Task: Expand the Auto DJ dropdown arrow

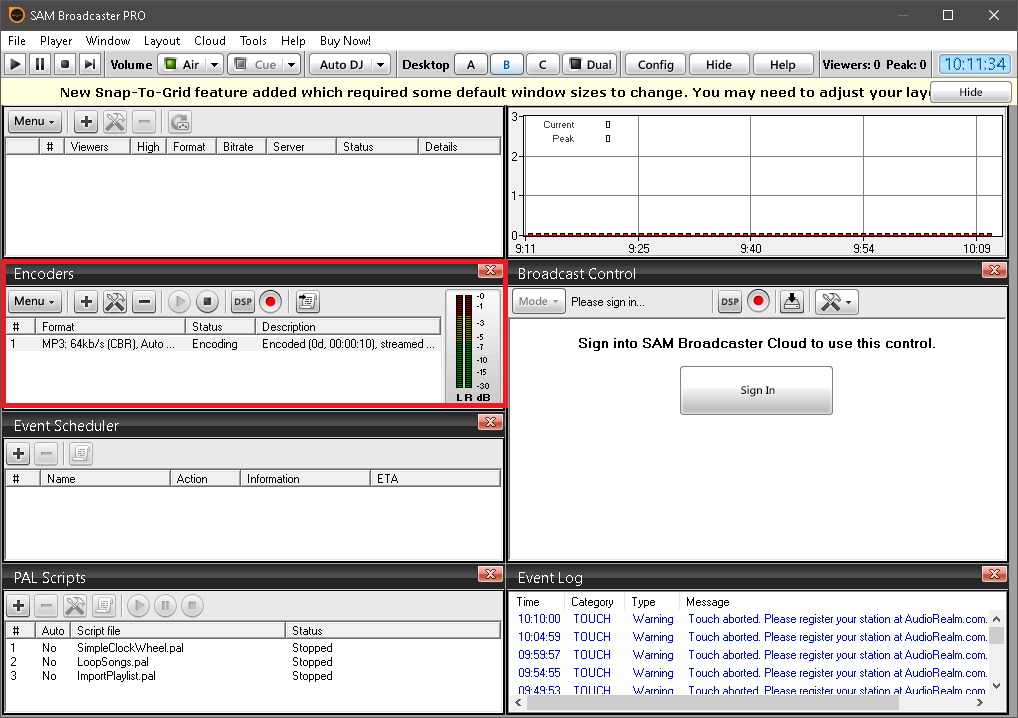Action: [x=381, y=64]
